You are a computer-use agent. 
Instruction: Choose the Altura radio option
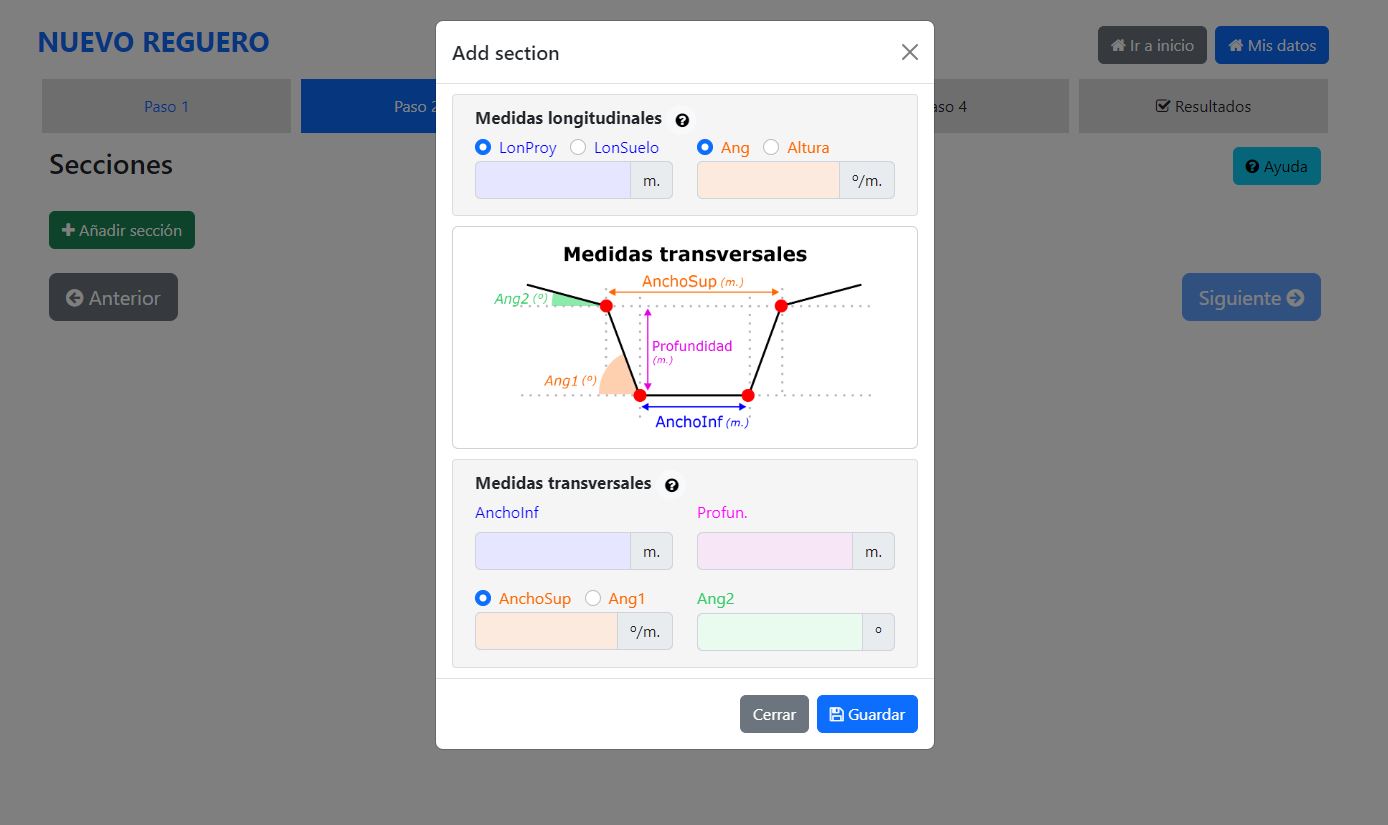pyautogui.click(x=771, y=147)
